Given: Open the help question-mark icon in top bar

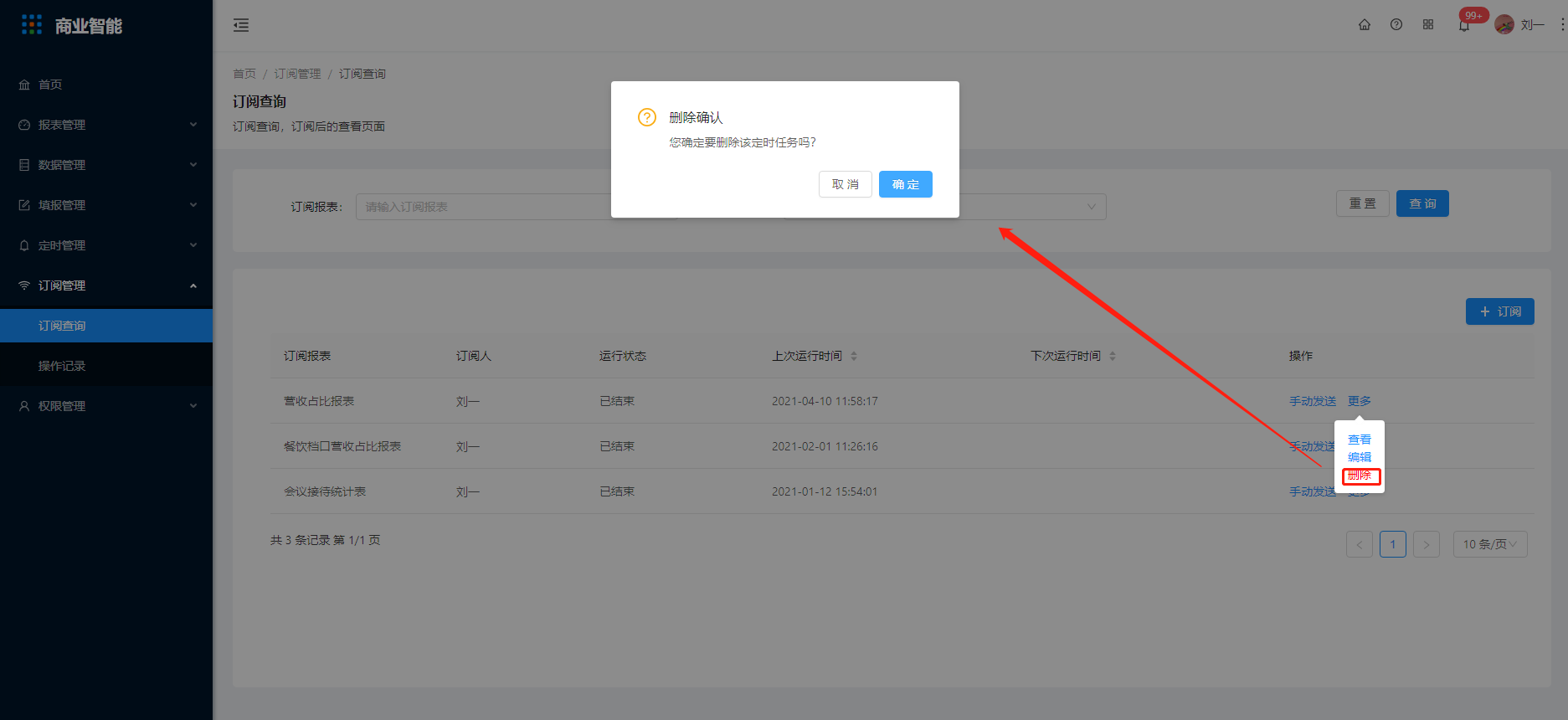Looking at the screenshot, I should (1396, 24).
